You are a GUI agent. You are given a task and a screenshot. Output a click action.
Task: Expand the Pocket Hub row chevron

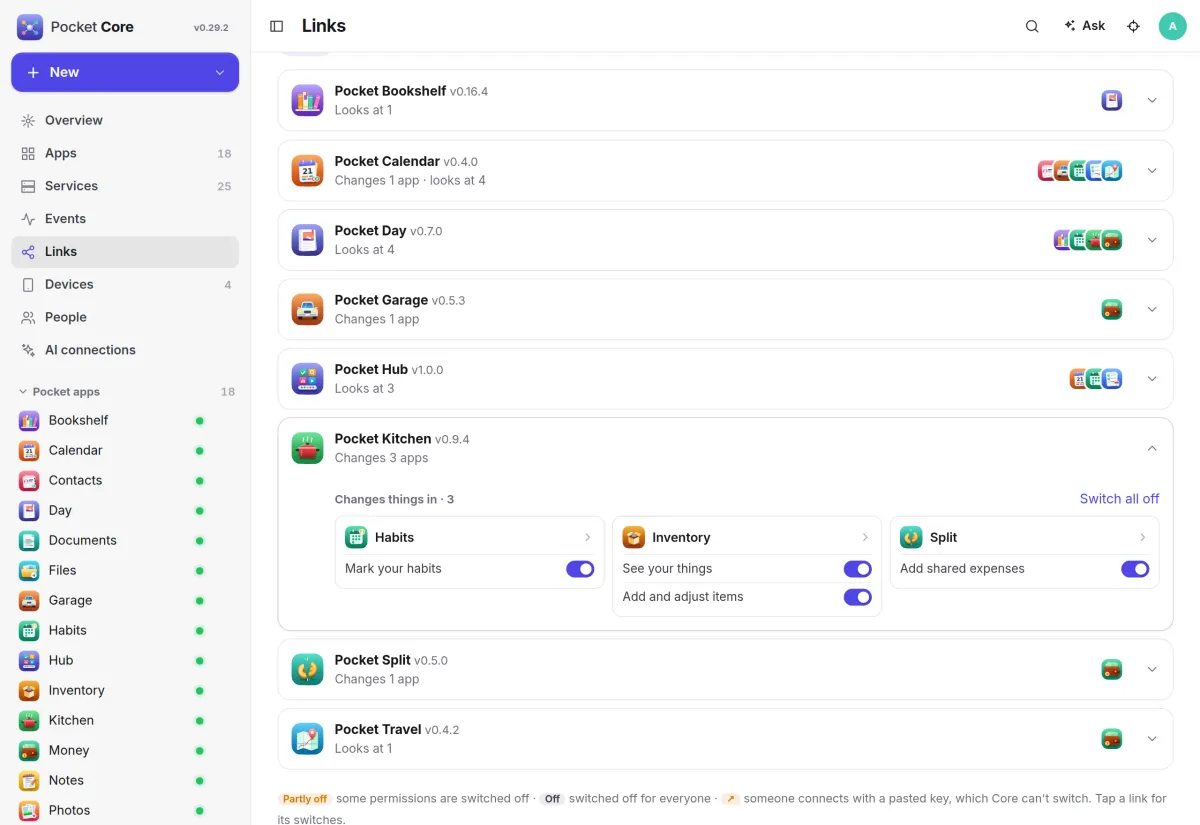click(1152, 379)
